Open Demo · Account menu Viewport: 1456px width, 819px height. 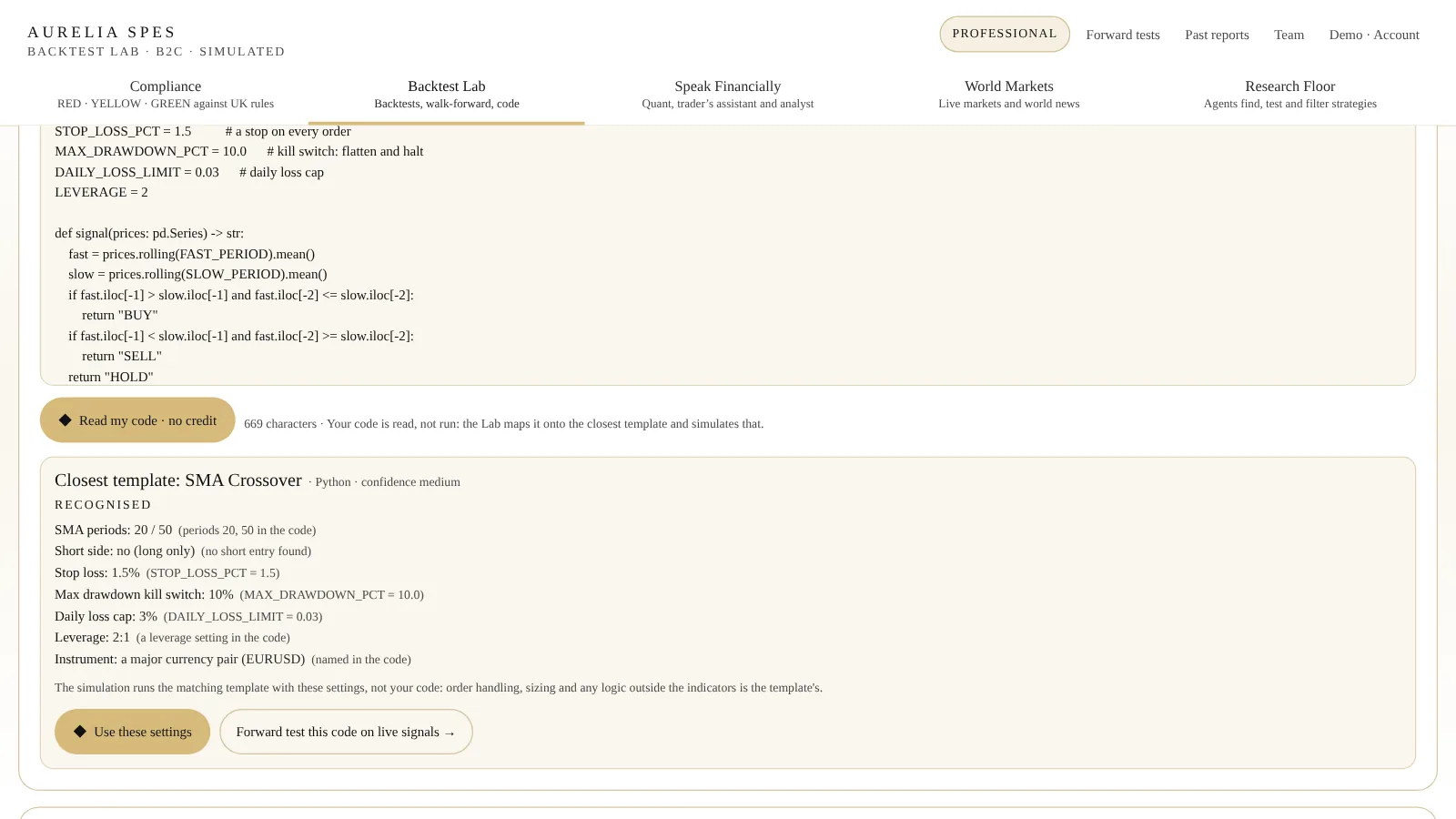pos(1374,35)
